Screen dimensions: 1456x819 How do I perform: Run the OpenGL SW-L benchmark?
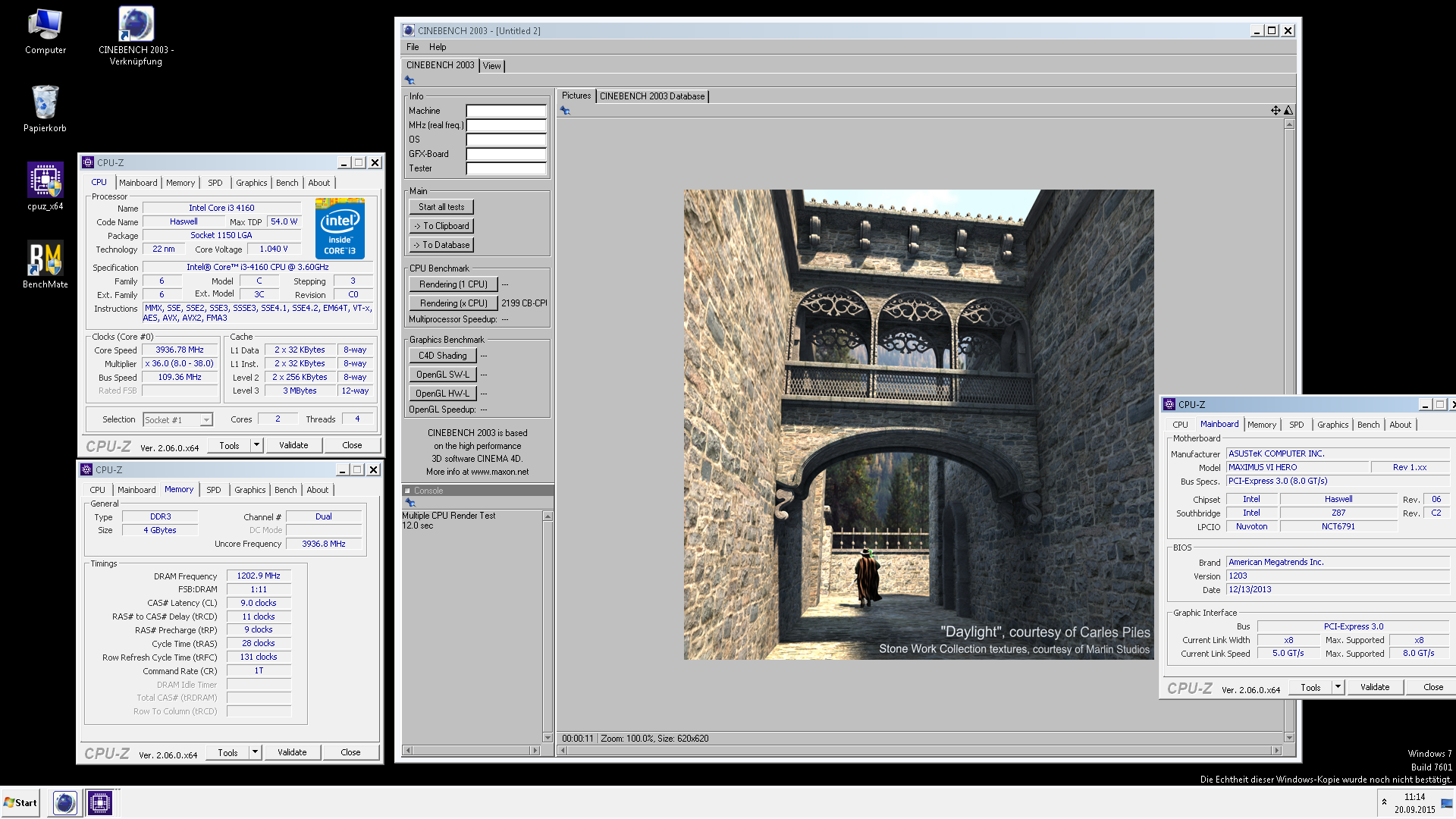[x=443, y=375]
